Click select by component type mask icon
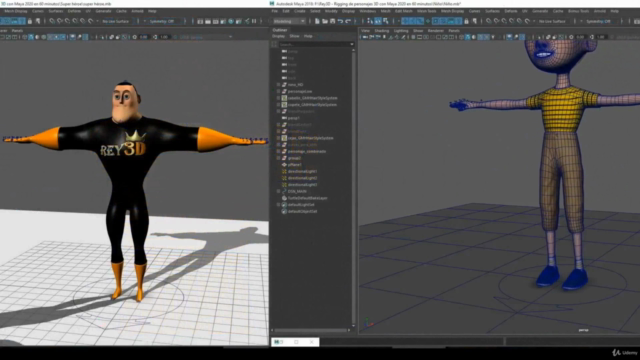Image resolution: width=640 pixels, height=360 pixels. [386, 21]
